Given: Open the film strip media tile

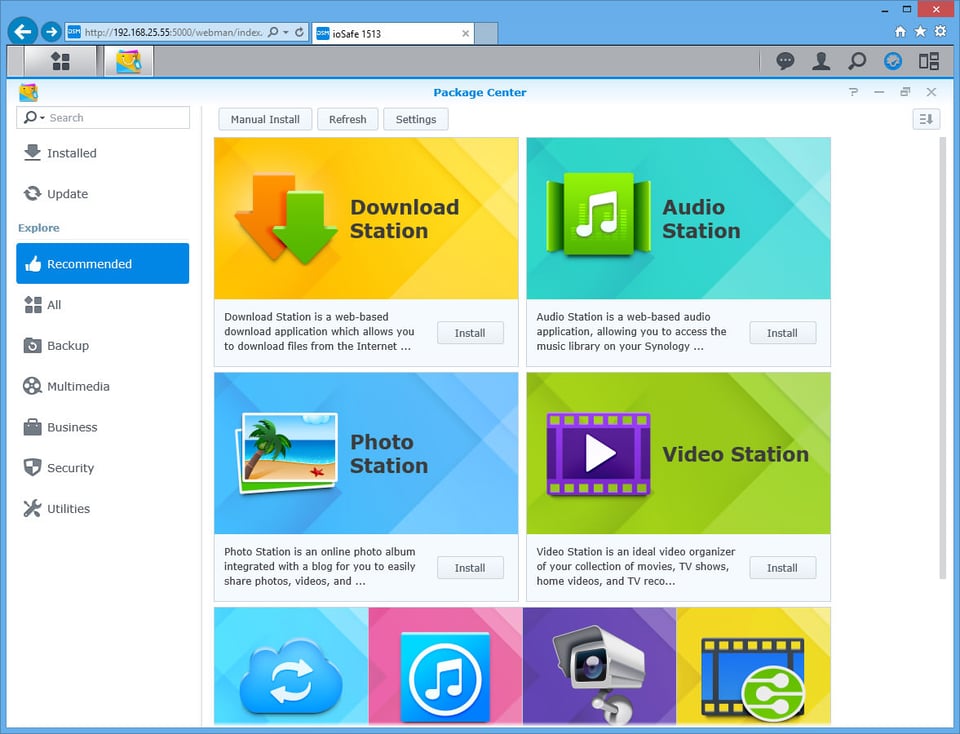Looking at the screenshot, I should click(754, 666).
